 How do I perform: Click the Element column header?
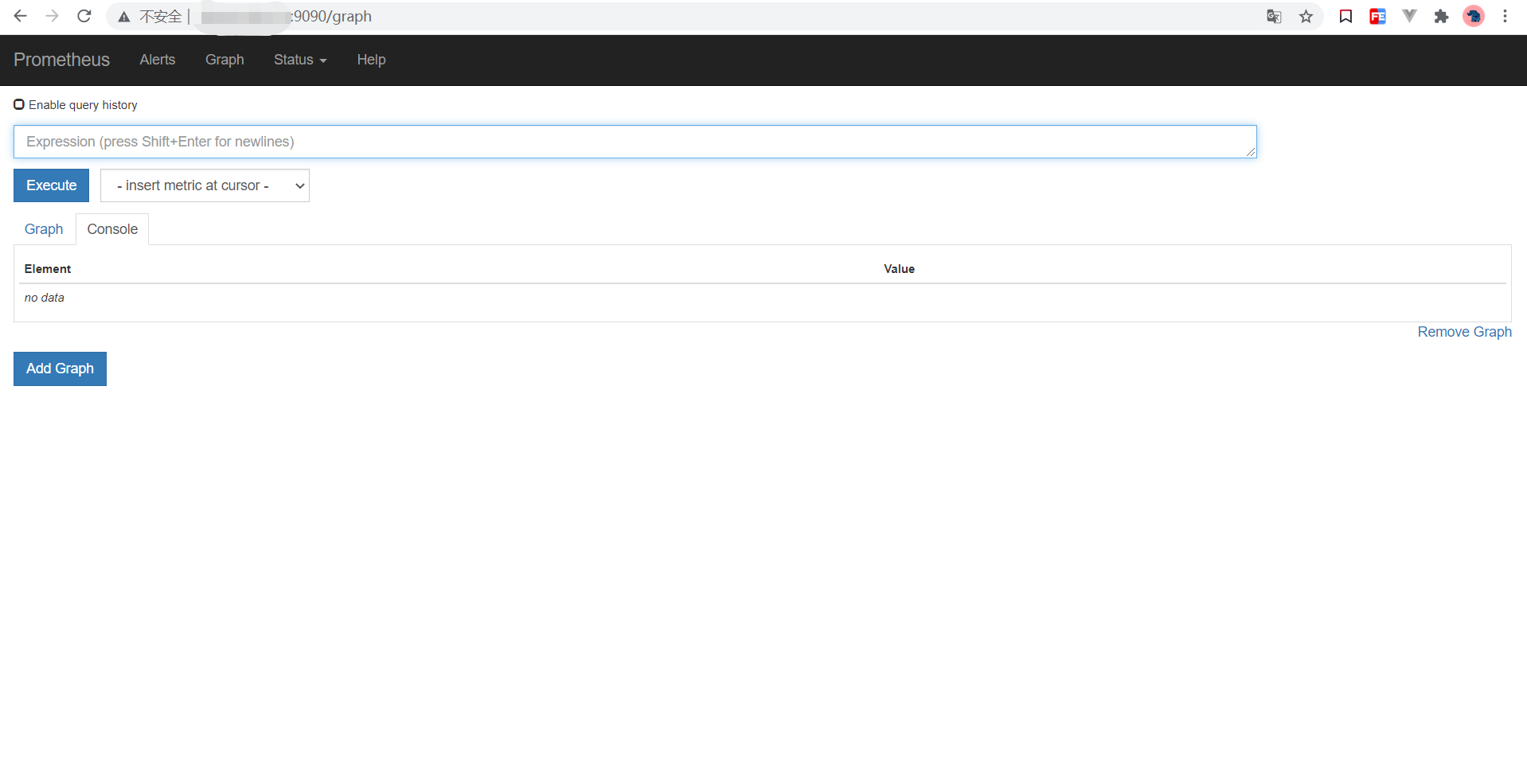tap(48, 269)
